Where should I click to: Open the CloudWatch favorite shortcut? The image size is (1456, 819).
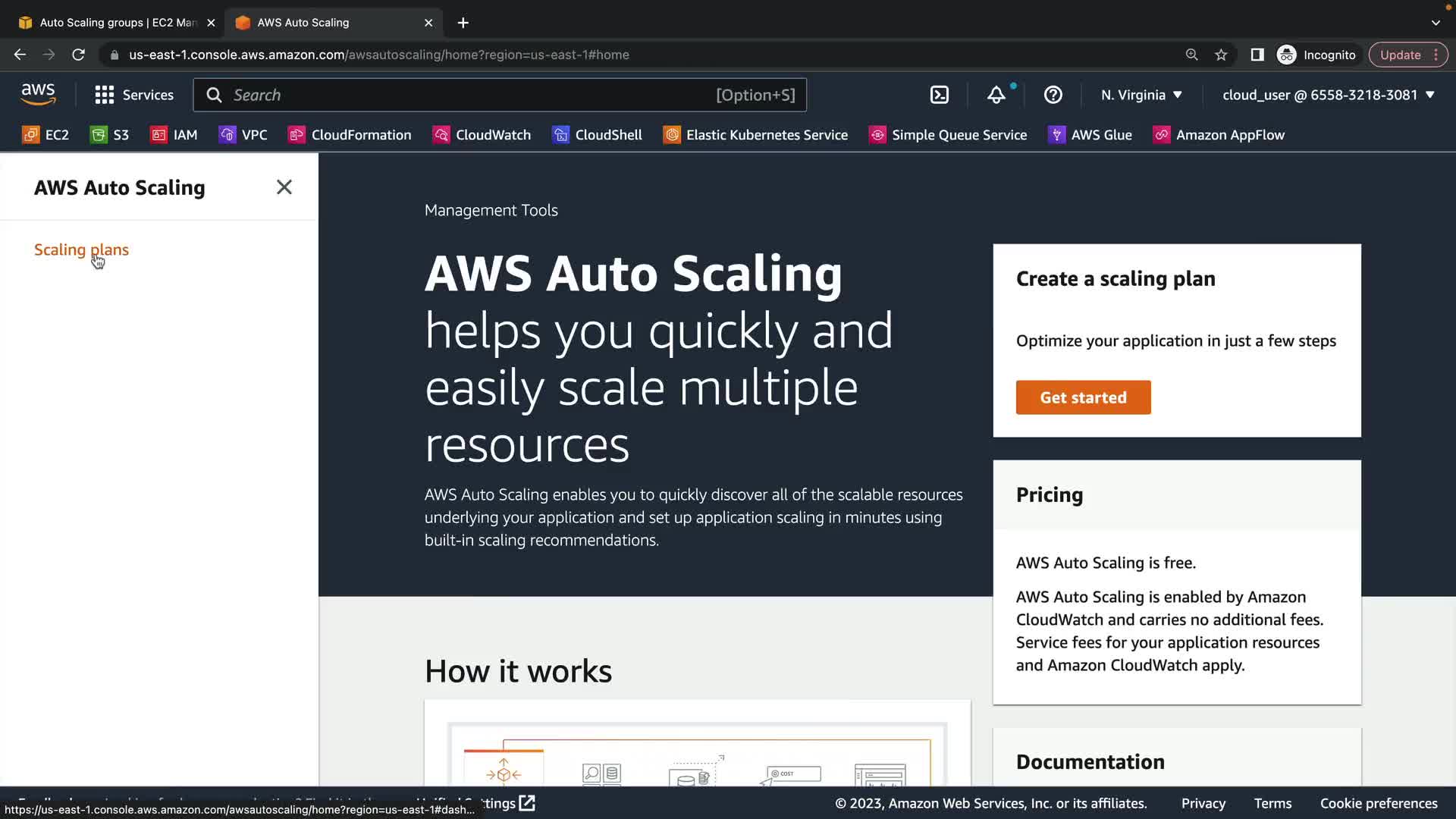click(x=482, y=135)
